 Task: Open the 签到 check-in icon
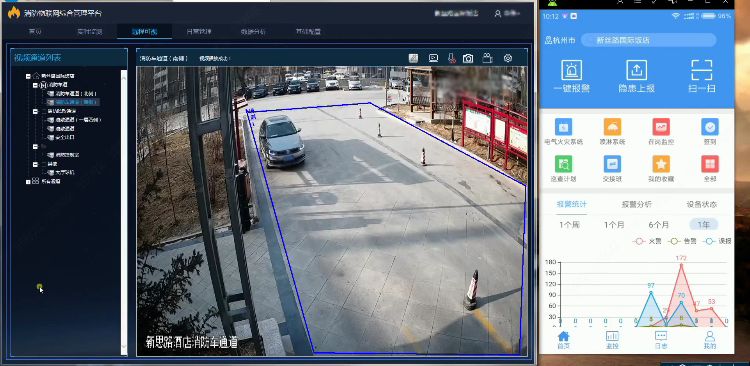coord(710,127)
